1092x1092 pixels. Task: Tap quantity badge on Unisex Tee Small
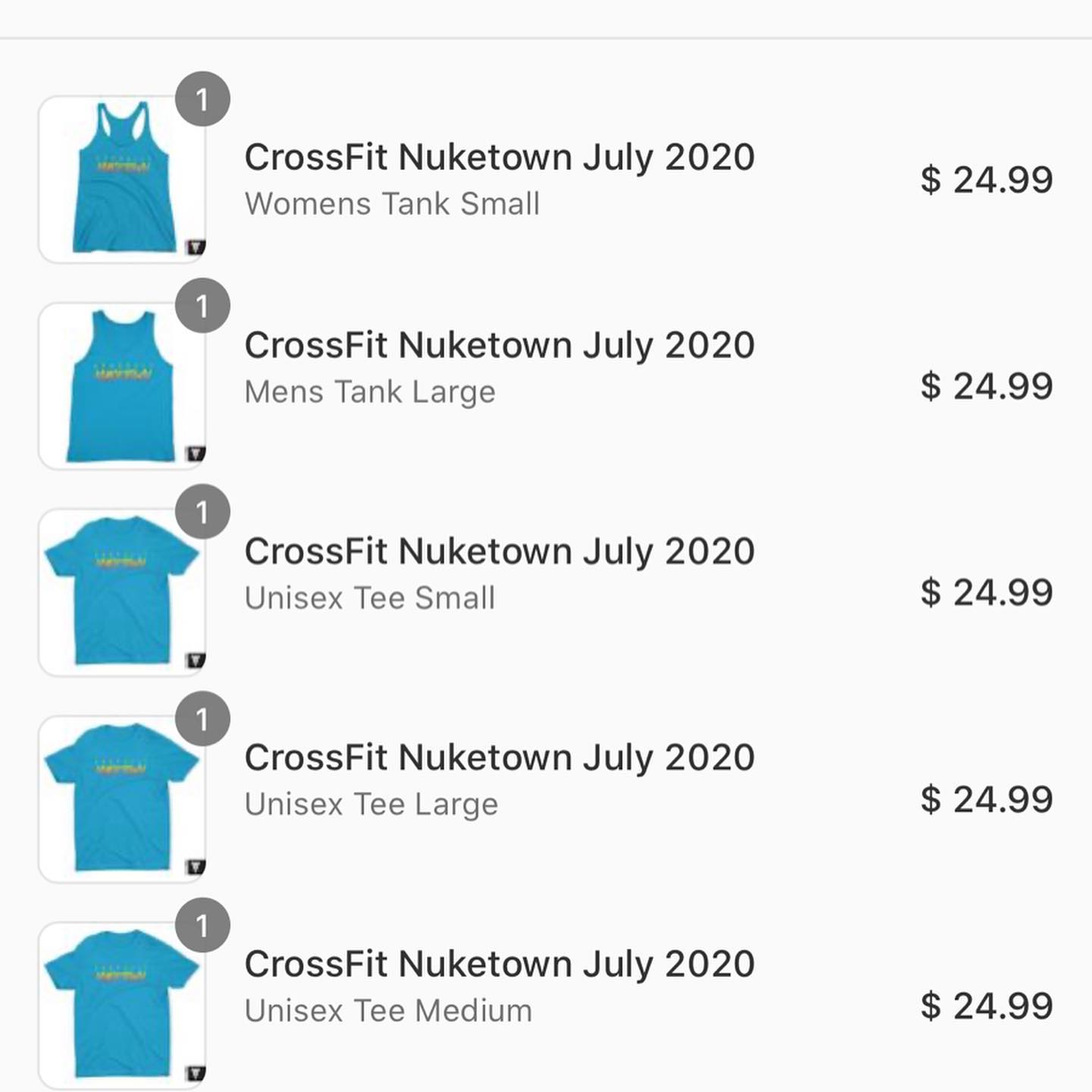[202, 512]
